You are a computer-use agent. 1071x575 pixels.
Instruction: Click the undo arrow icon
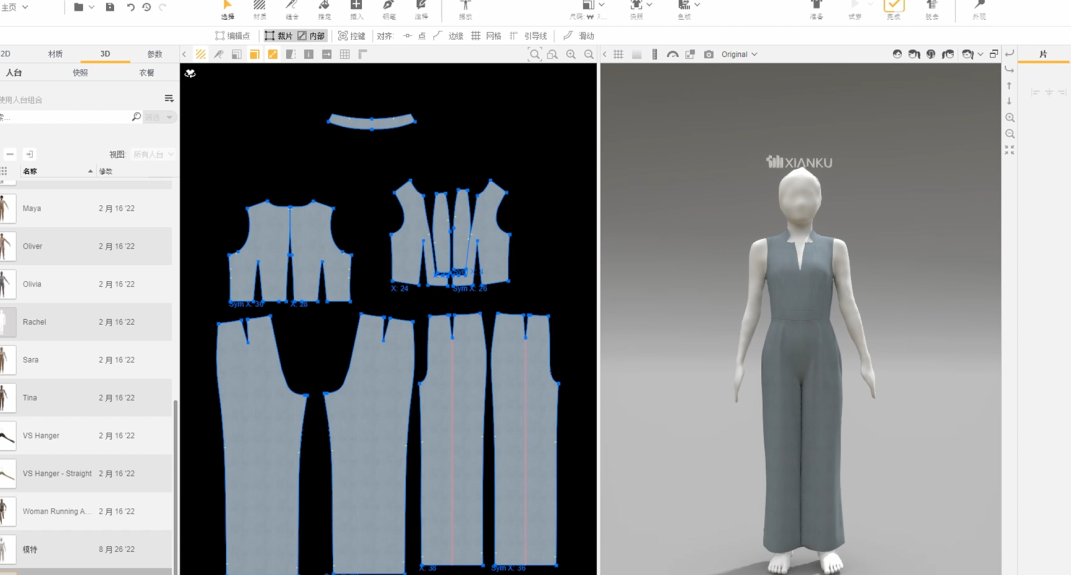point(130,7)
